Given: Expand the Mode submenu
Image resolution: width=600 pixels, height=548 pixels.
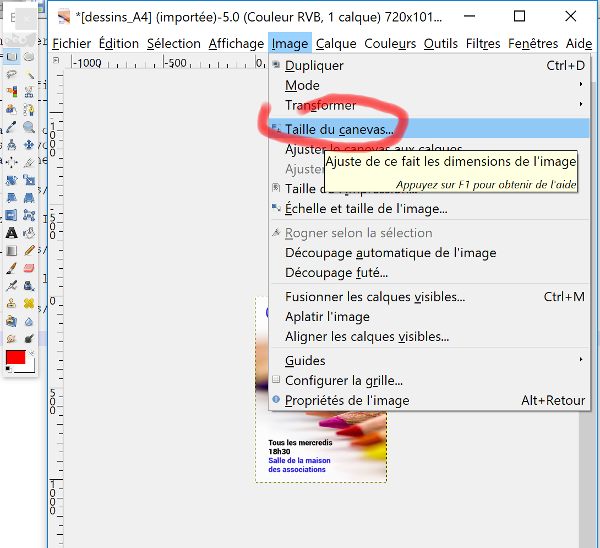Looking at the screenshot, I should (429, 85).
